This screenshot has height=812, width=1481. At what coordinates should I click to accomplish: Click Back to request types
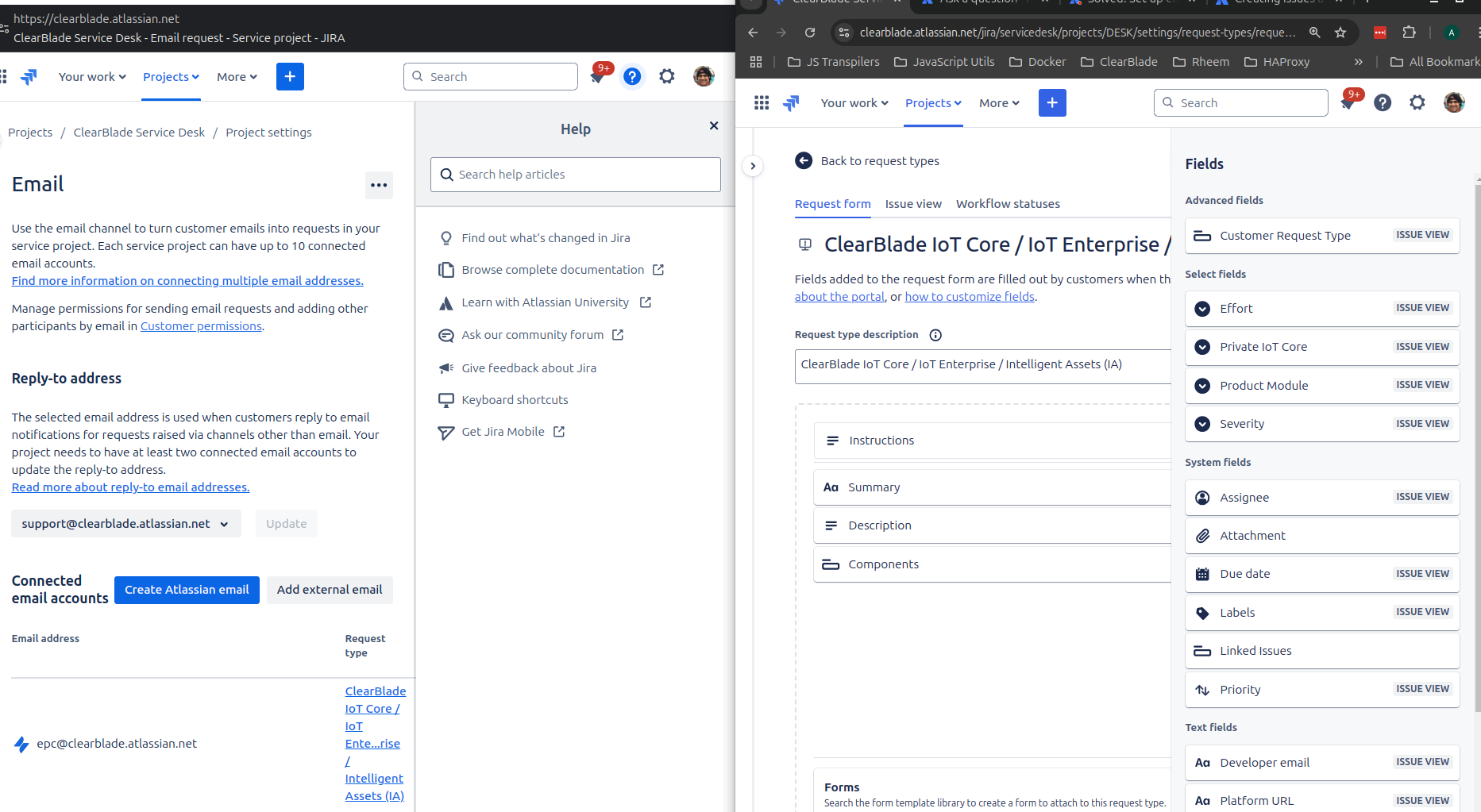point(867,161)
